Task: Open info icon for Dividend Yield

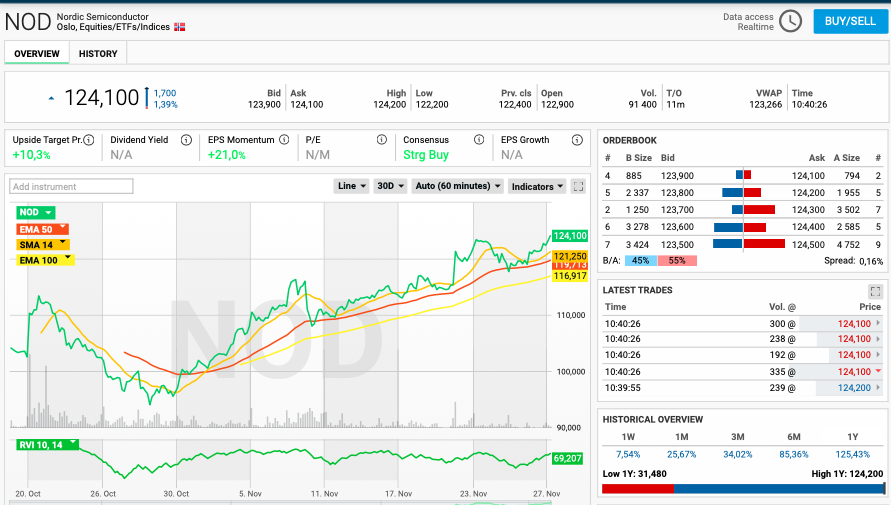Action: point(186,140)
